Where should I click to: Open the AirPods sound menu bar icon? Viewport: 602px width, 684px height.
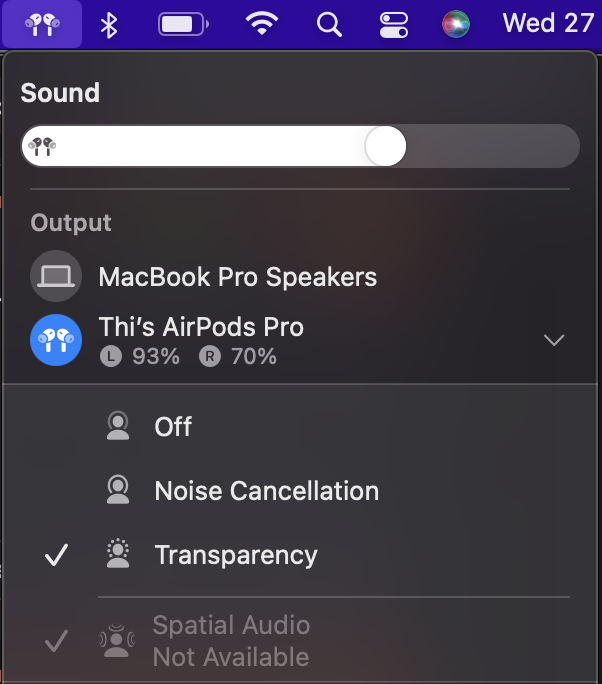pos(42,24)
